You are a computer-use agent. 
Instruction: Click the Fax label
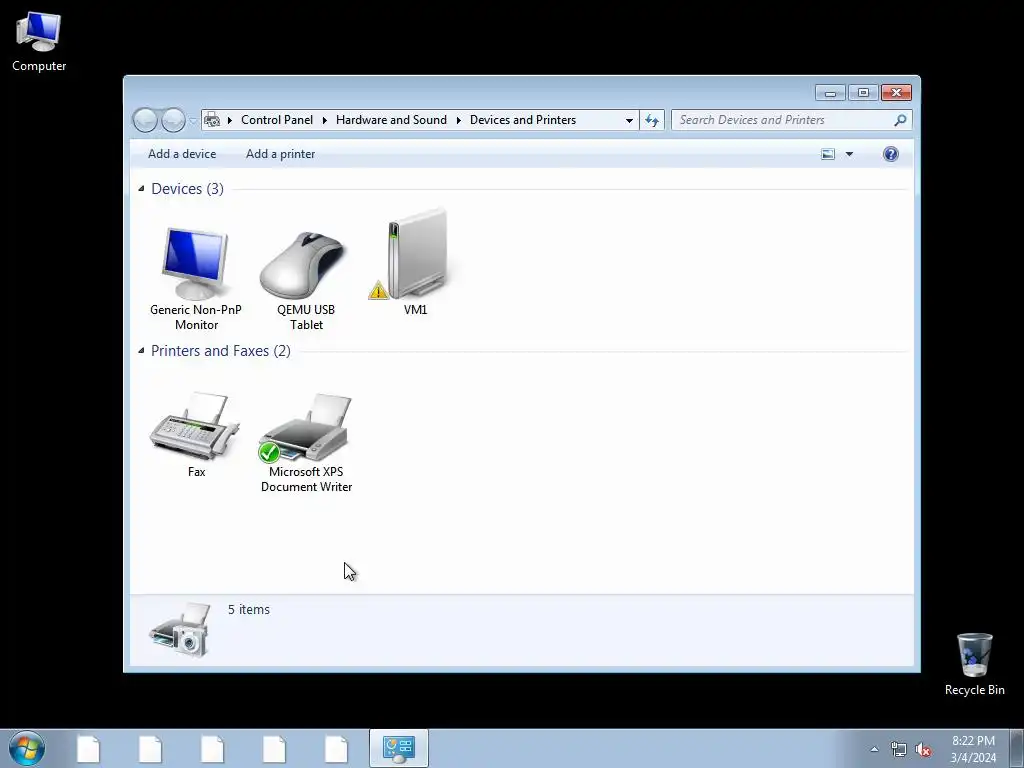[197, 472]
